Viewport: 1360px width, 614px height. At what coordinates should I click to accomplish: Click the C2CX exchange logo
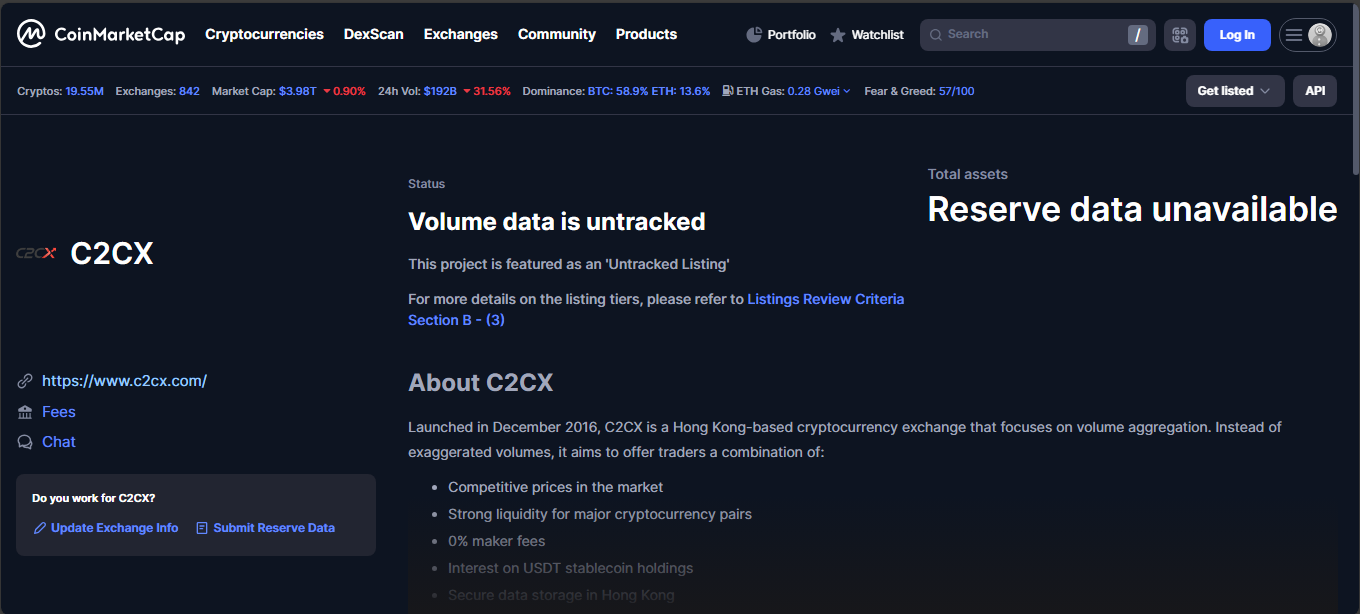(36, 254)
